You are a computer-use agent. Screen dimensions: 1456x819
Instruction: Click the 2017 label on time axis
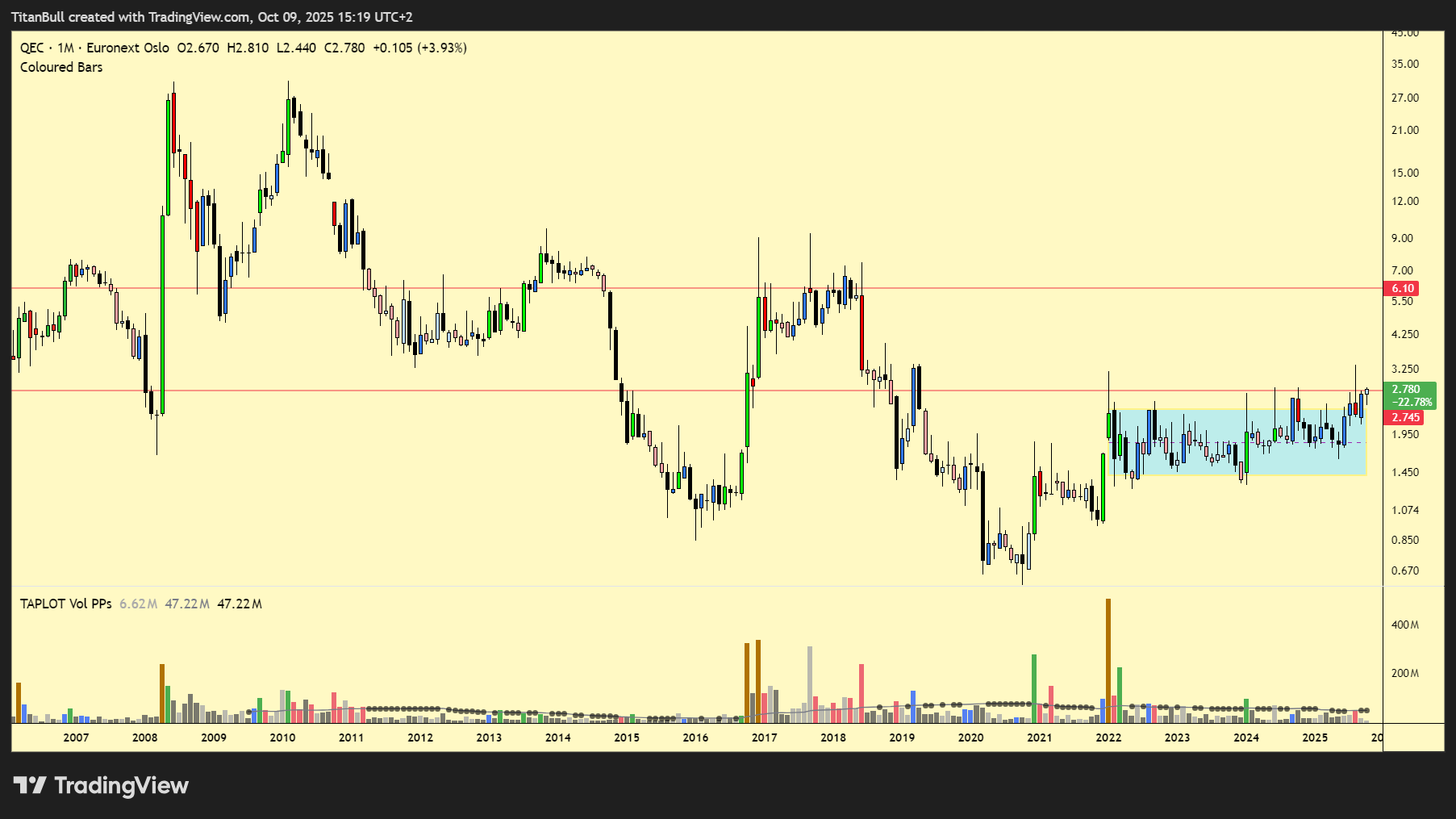pos(764,738)
